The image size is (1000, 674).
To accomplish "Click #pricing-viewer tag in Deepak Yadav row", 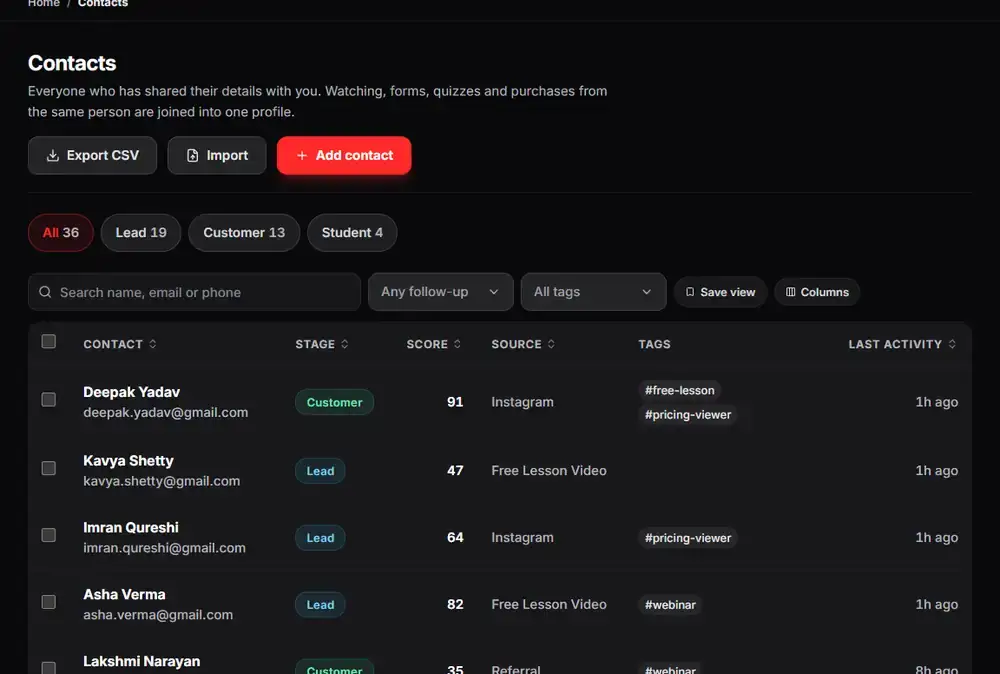I will coord(688,414).
